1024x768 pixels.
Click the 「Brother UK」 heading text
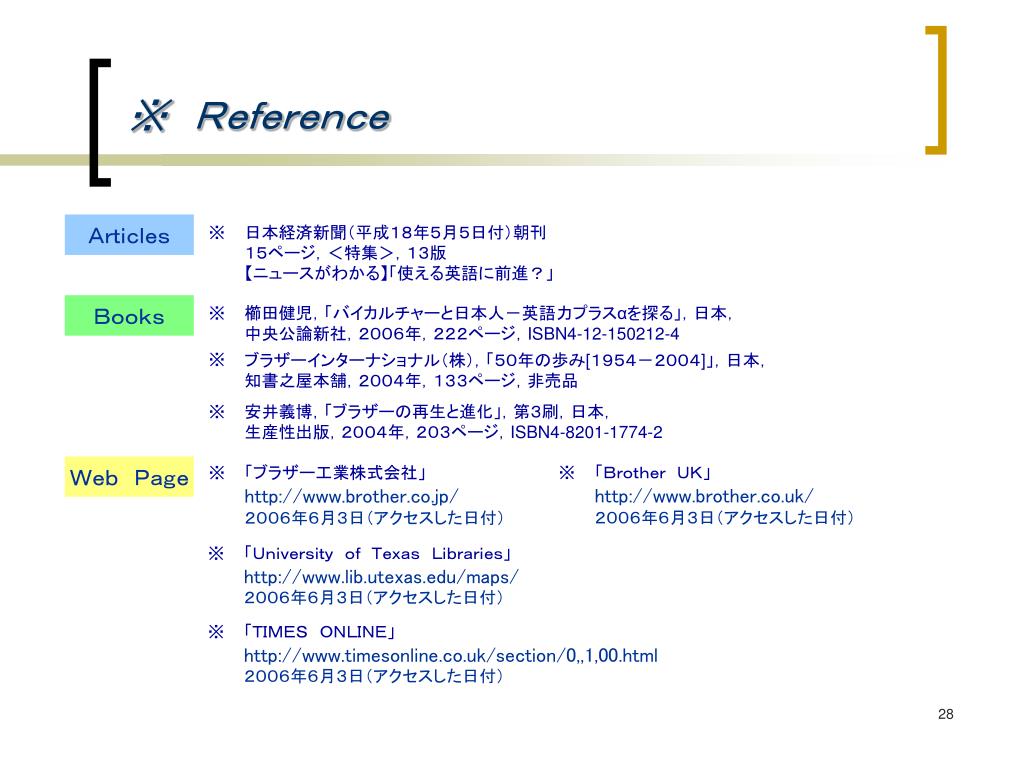pos(652,473)
